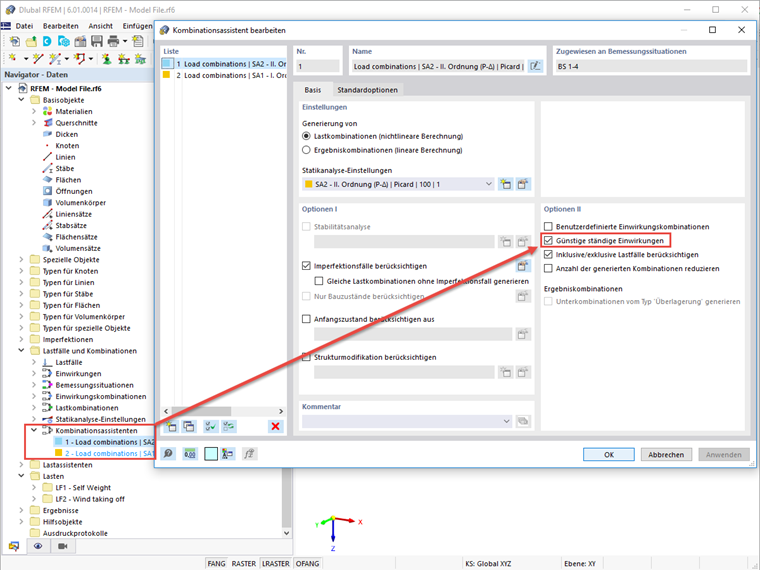Click the New node tool icon
The image size is (760, 570).
point(14,59)
